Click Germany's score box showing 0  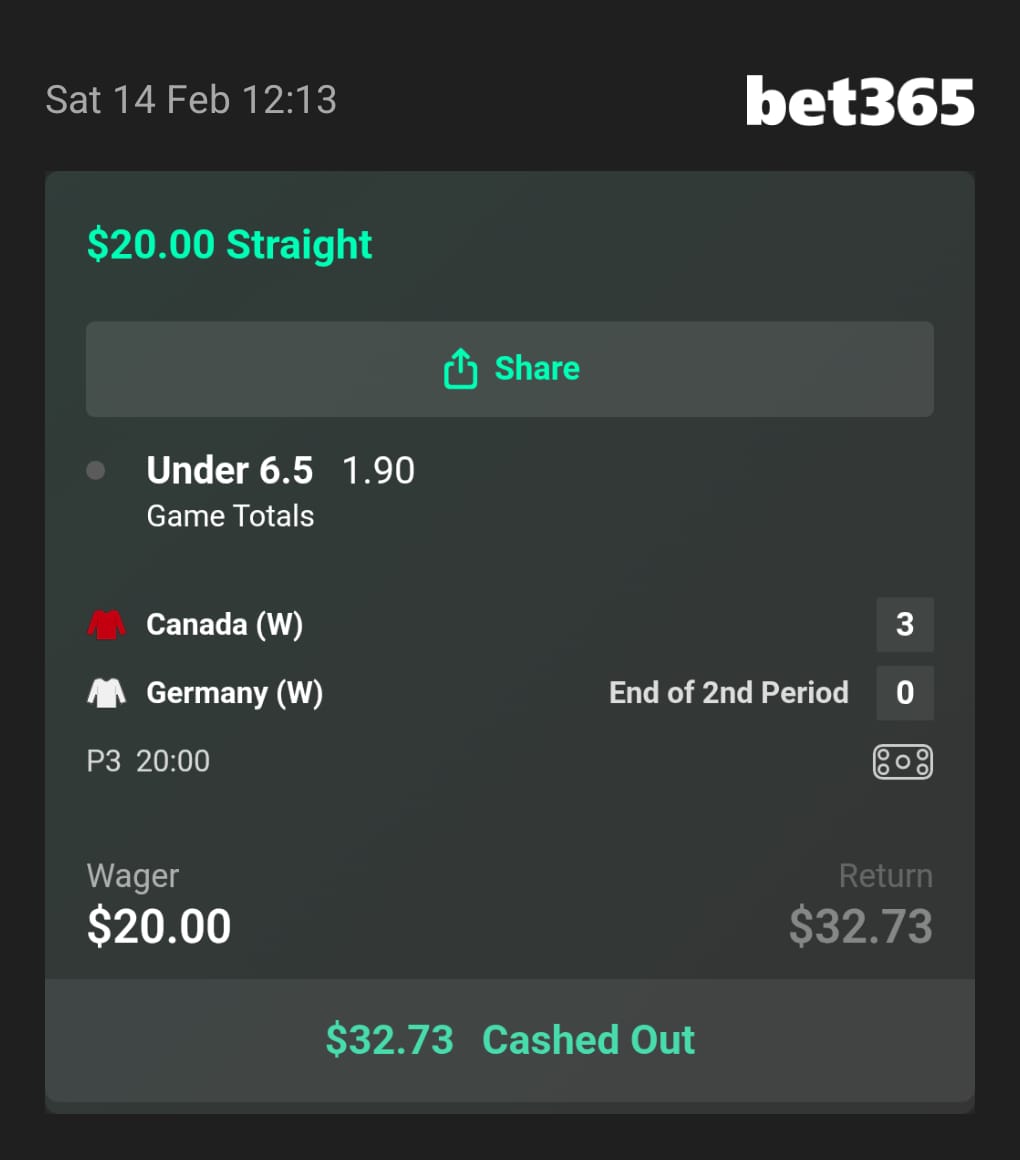[x=904, y=693]
